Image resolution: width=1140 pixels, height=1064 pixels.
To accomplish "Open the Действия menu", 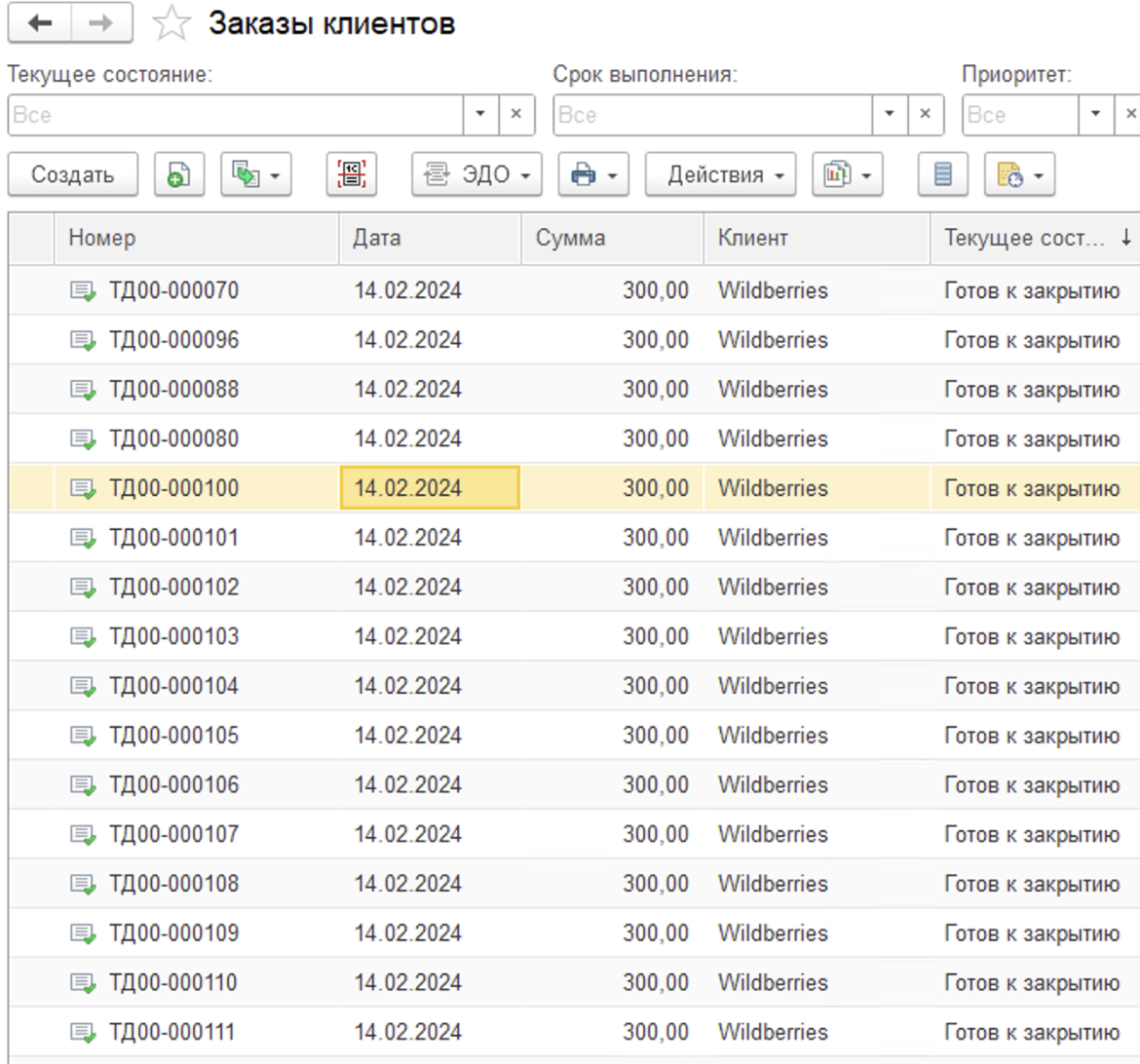I will (x=720, y=175).
